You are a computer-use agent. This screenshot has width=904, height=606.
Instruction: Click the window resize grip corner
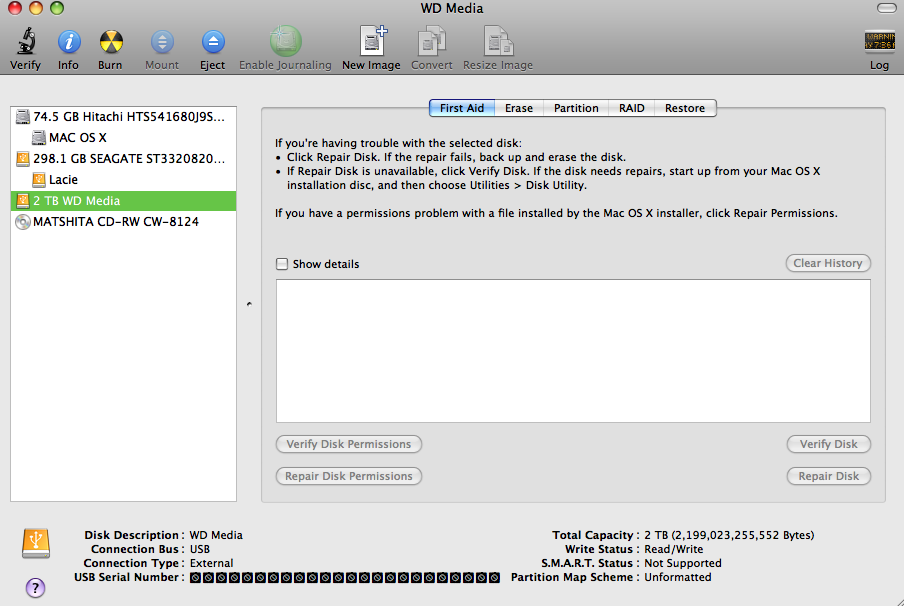coord(898,601)
